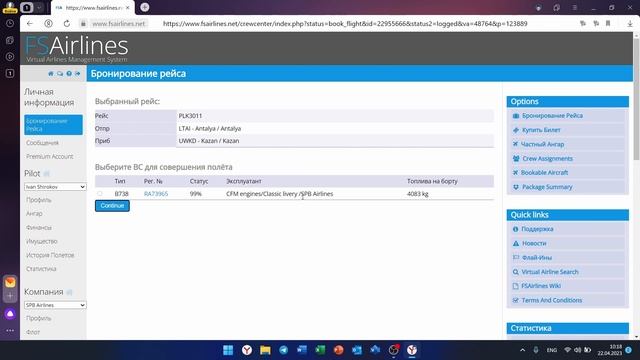Open Premium Account in the left sidebar
The image size is (640, 360).
click(49, 156)
